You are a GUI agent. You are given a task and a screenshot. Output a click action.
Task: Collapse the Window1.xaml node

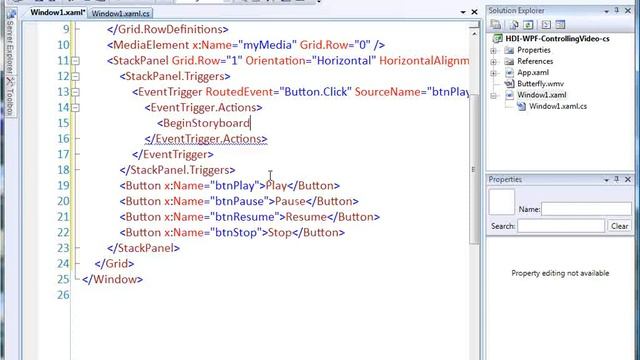(x=493, y=96)
